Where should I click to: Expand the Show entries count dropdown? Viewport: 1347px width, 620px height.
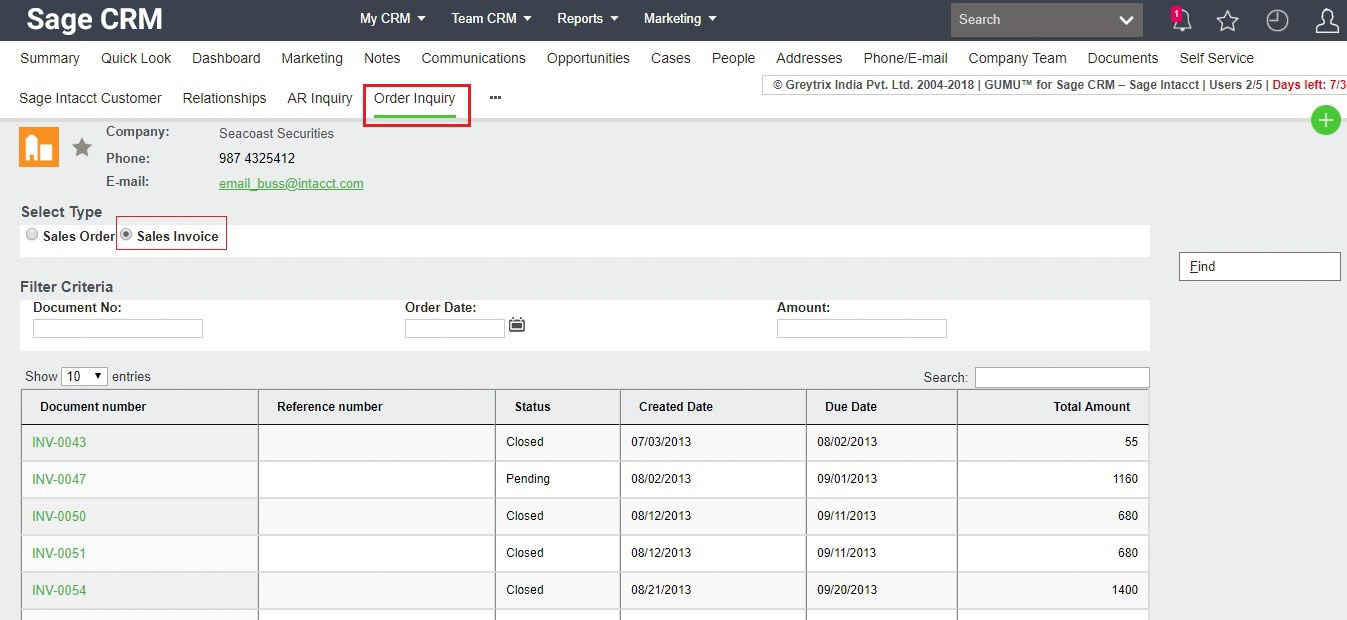[85, 377]
